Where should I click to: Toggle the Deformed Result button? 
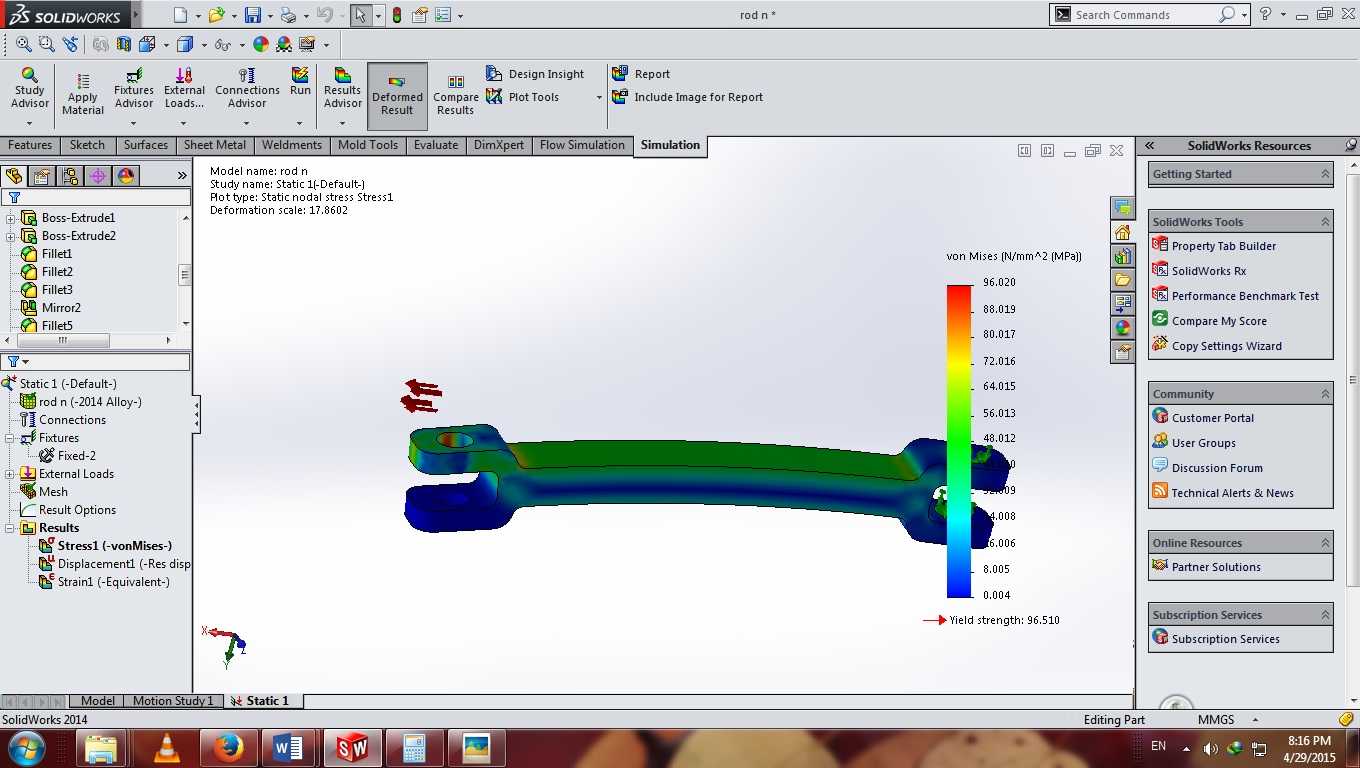tap(397, 96)
